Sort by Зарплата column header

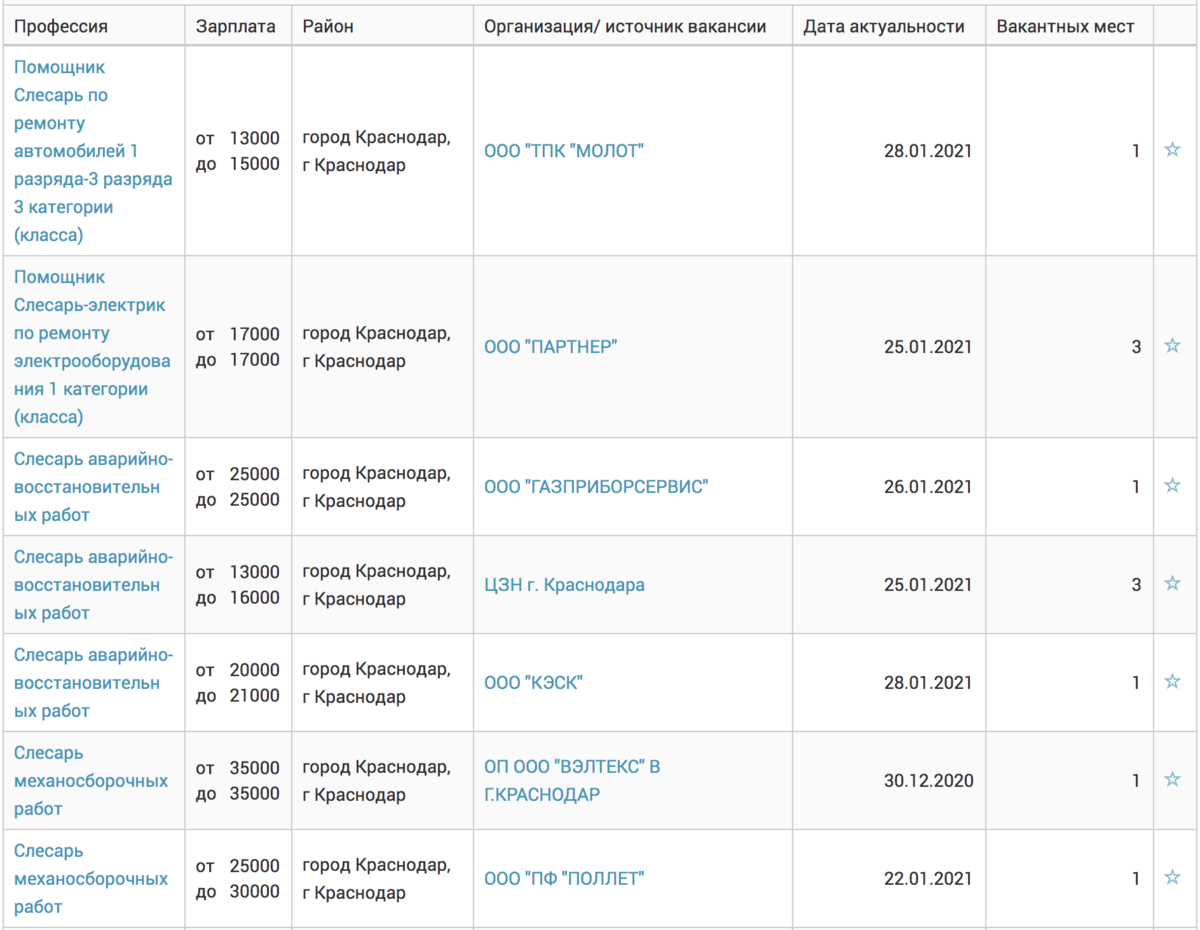[236, 27]
